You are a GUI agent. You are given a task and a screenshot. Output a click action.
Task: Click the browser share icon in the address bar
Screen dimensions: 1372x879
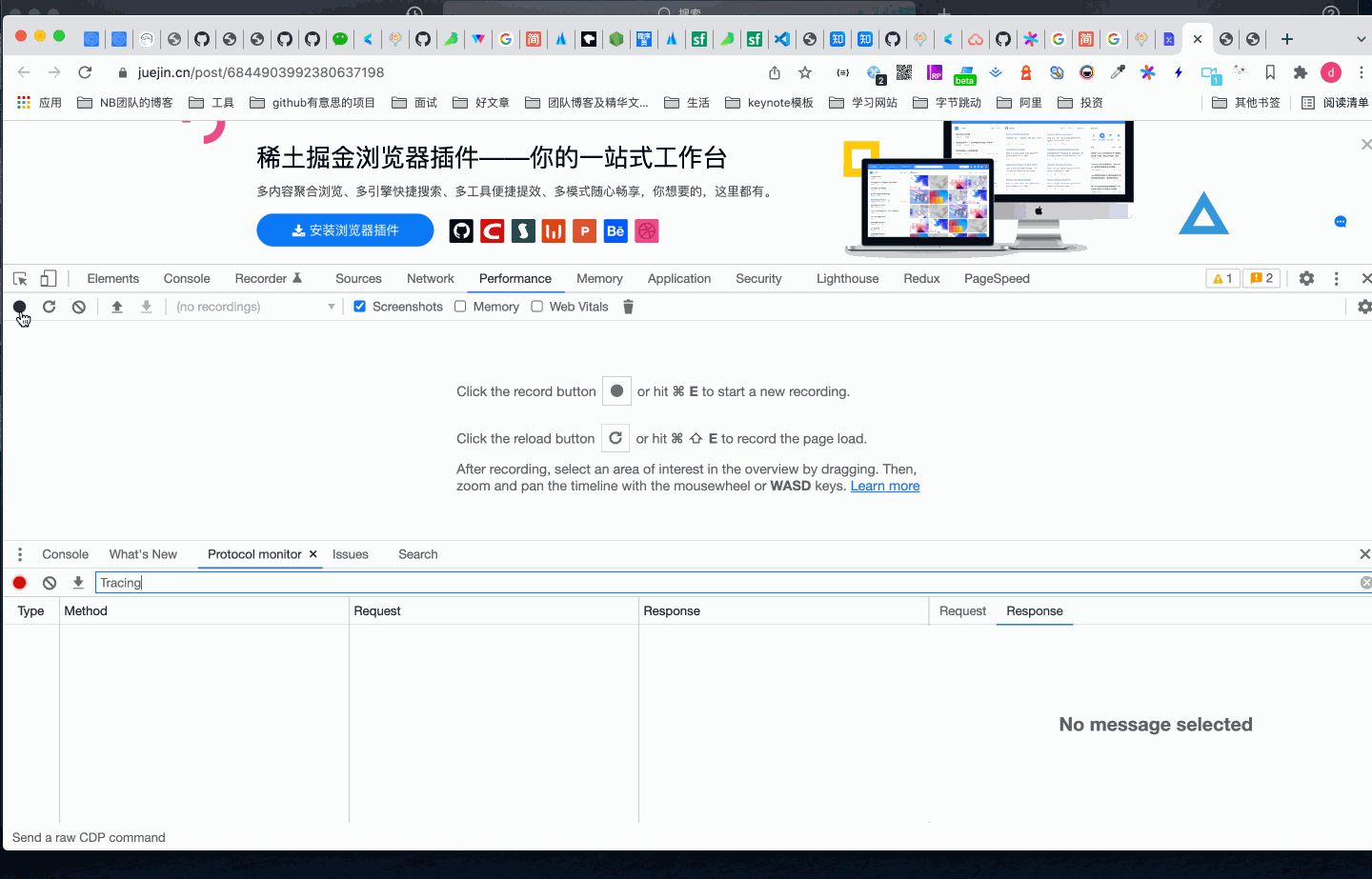775,72
